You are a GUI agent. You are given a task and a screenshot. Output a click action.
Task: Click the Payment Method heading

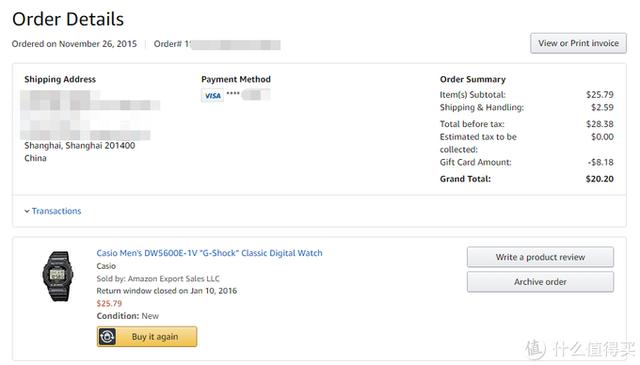click(x=236, y=79)
